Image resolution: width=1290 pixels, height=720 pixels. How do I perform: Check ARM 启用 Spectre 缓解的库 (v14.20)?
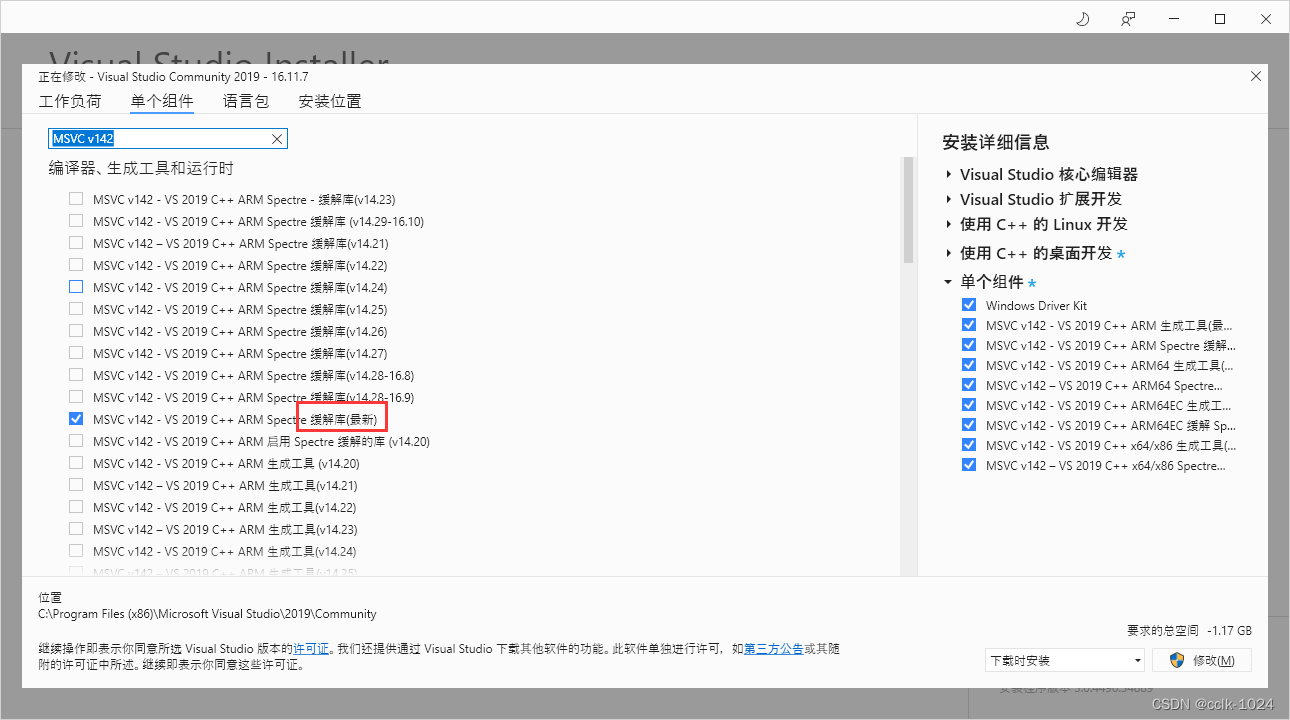click(x=76, y=441)
